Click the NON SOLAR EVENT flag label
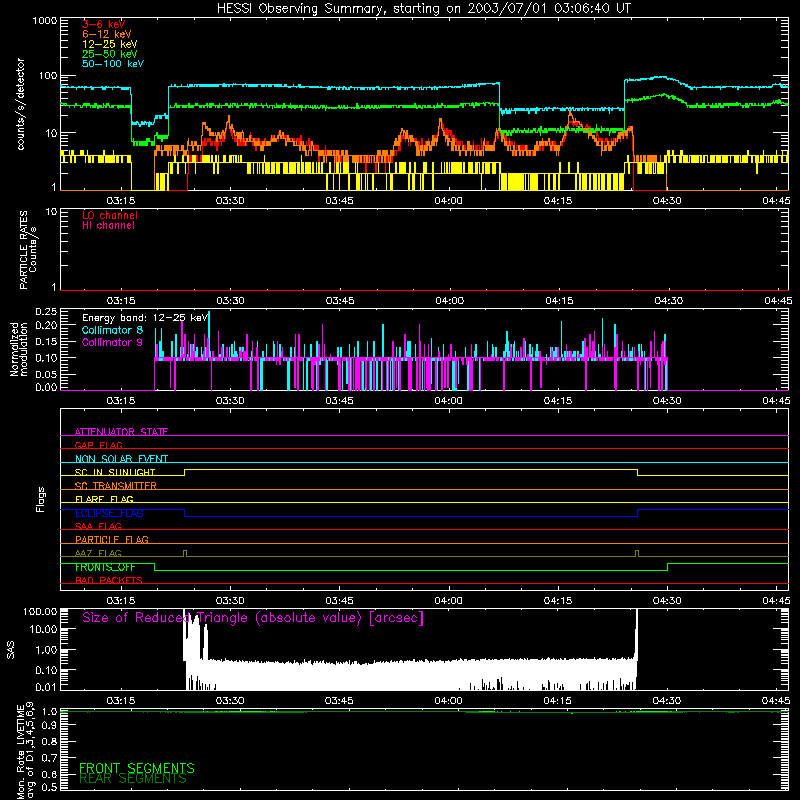The image size is (800, 800). [121, 459]
